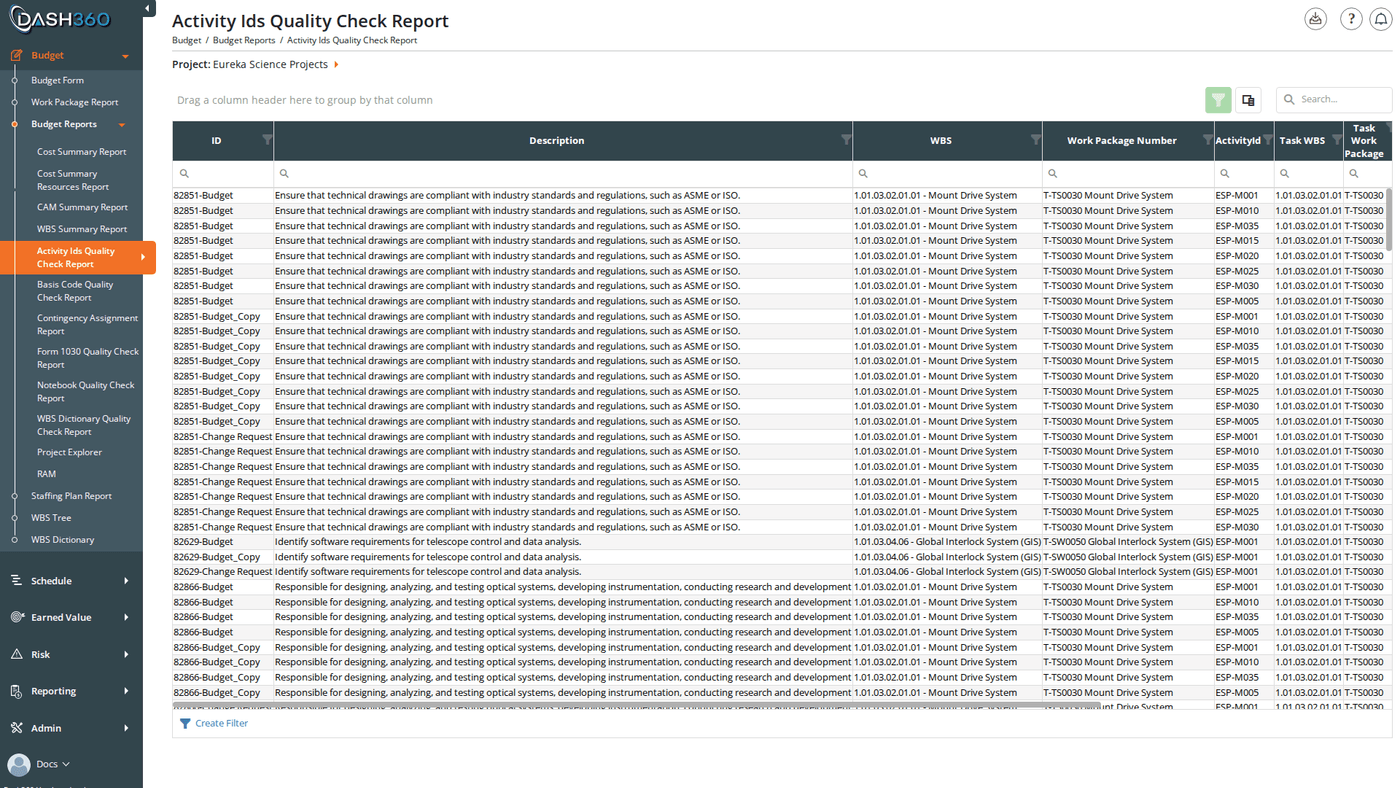The width and height of the screenshot is (1400, 788).
Task: Click the search magnifier in ID filter row
Action: coord(184,174)
